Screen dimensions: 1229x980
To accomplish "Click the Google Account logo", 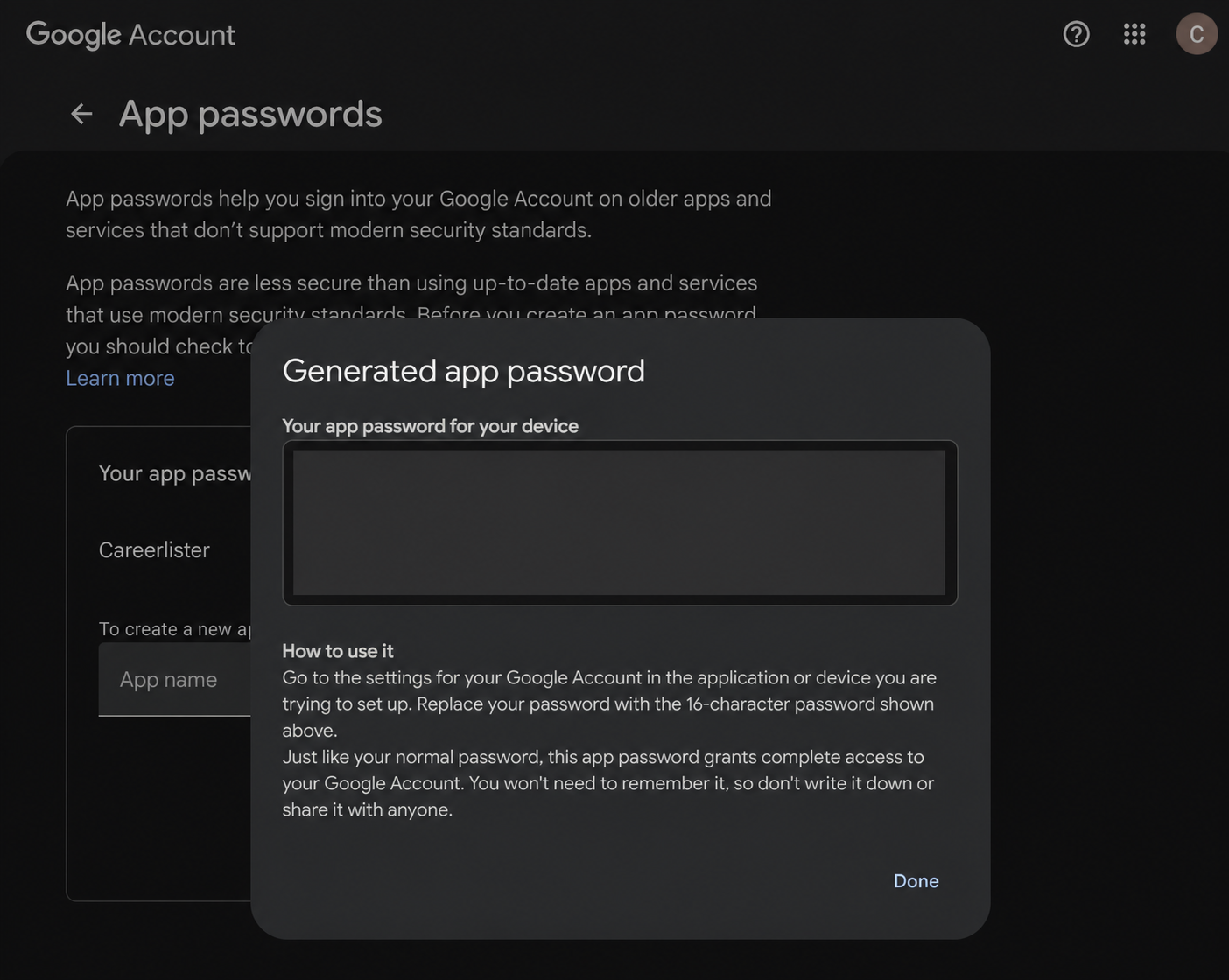I will tap(130, 35).
